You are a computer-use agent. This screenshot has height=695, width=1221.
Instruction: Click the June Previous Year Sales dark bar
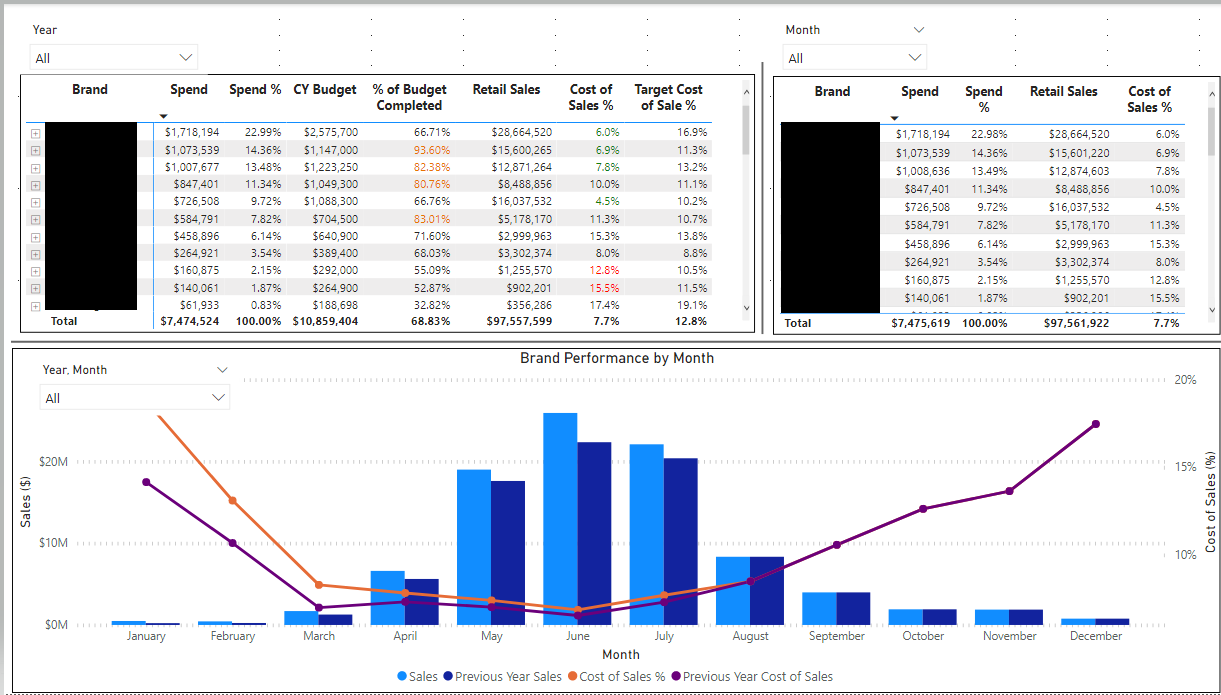(594, 534)
